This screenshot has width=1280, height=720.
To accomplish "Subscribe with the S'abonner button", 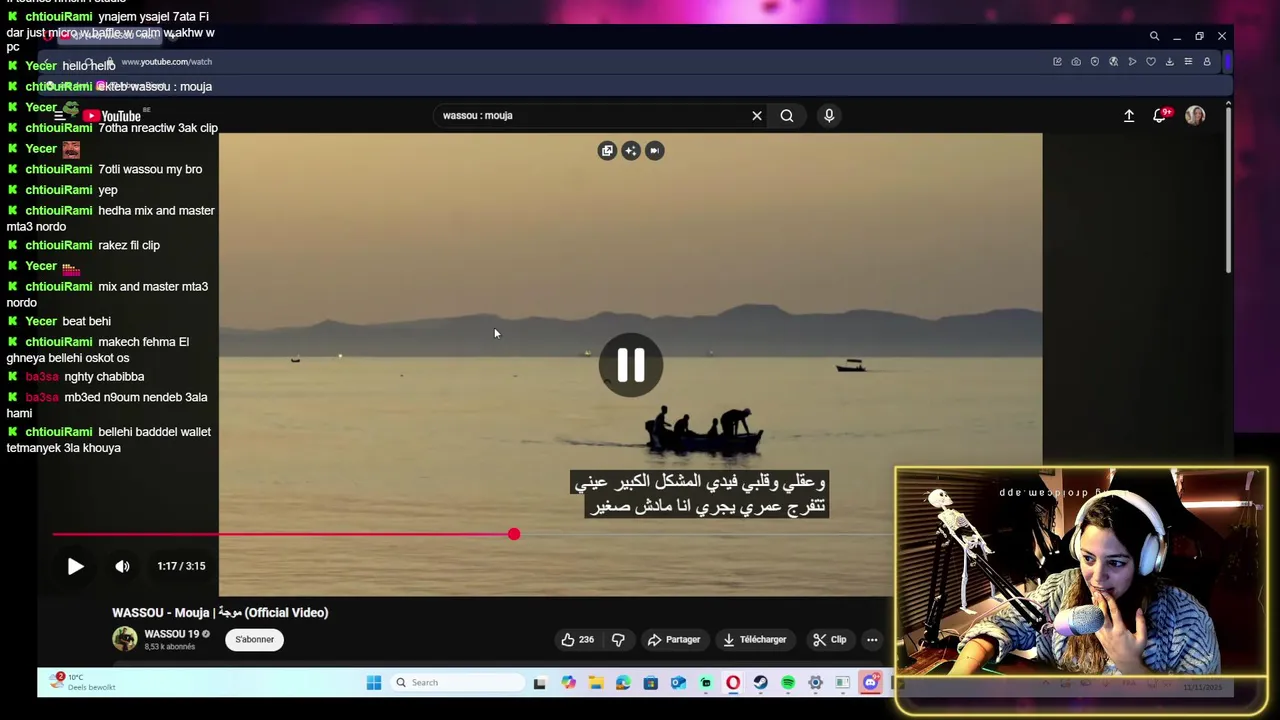I will click(x=255, y=639).
